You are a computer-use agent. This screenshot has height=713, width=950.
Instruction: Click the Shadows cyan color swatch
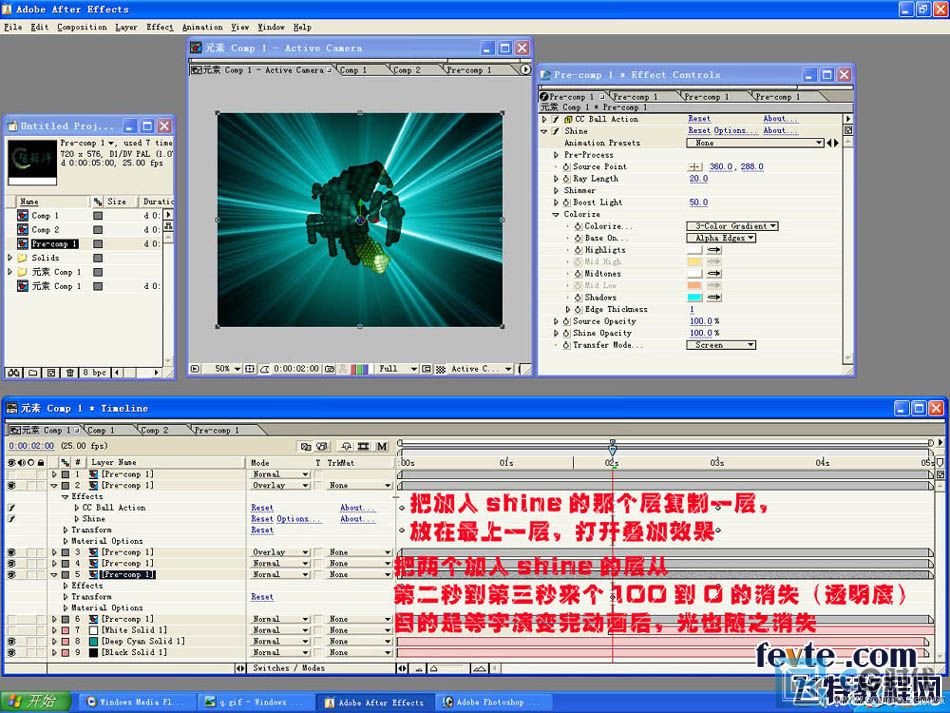[694, 297]
